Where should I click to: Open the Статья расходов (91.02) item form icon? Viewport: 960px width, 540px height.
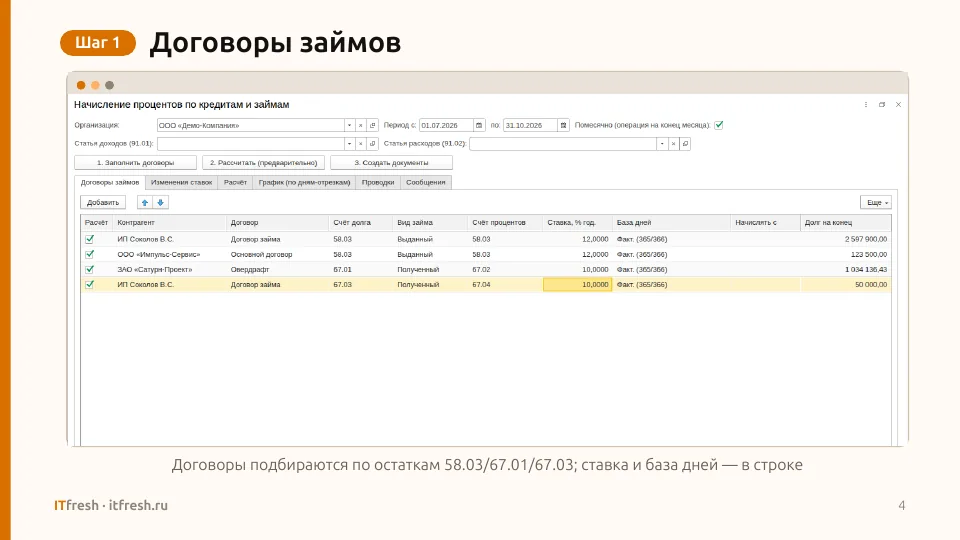685,144
